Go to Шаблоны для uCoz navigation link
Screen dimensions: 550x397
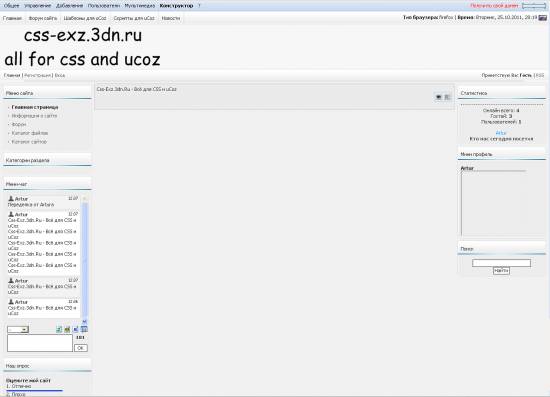coord(85,18)
